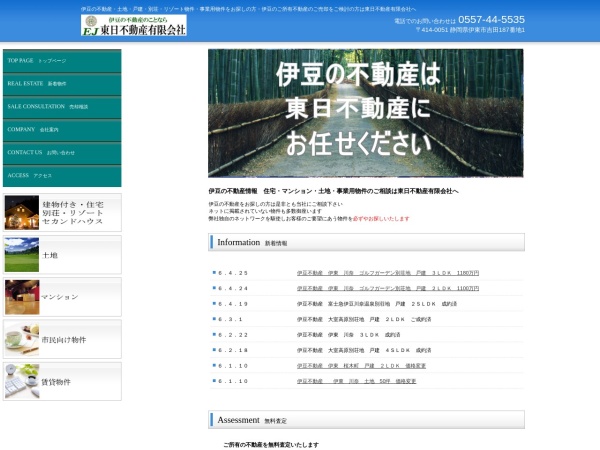
Task: Click the 伊東 川奈 3LDK 成約済 text
Action: (x=349, y=335)
